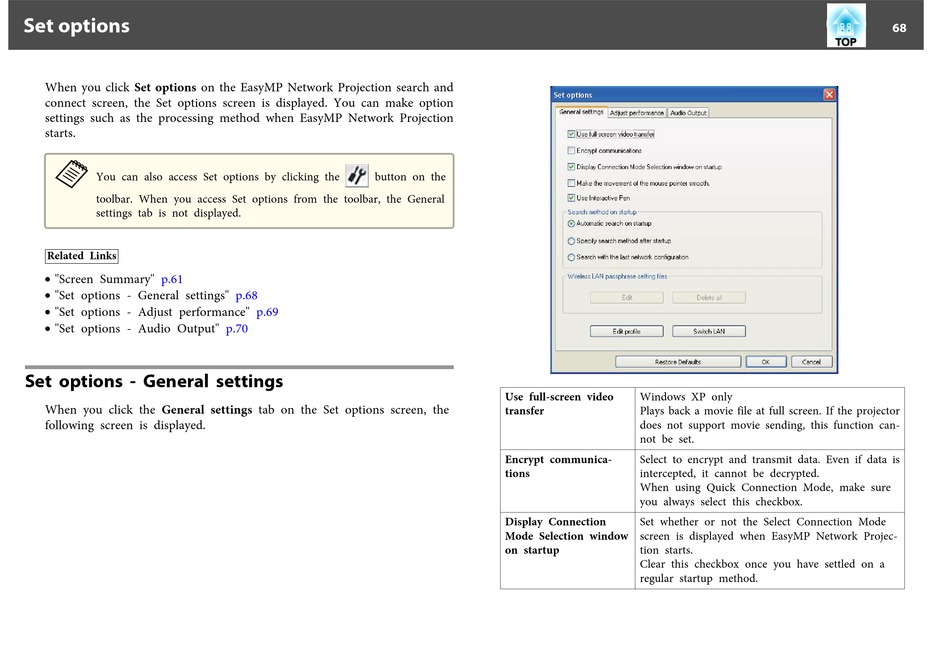Open the p.68 General settings link
This screenshot has height=660, width=950.
(247, 296)
